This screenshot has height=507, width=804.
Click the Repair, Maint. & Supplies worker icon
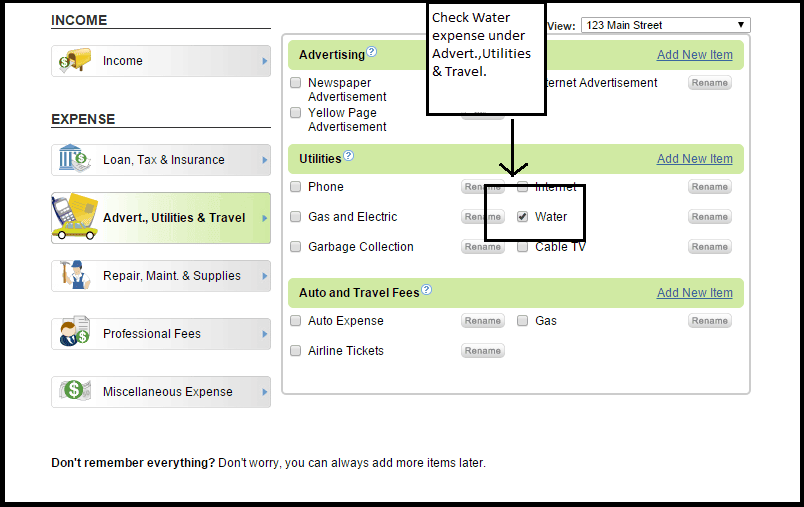75,276
